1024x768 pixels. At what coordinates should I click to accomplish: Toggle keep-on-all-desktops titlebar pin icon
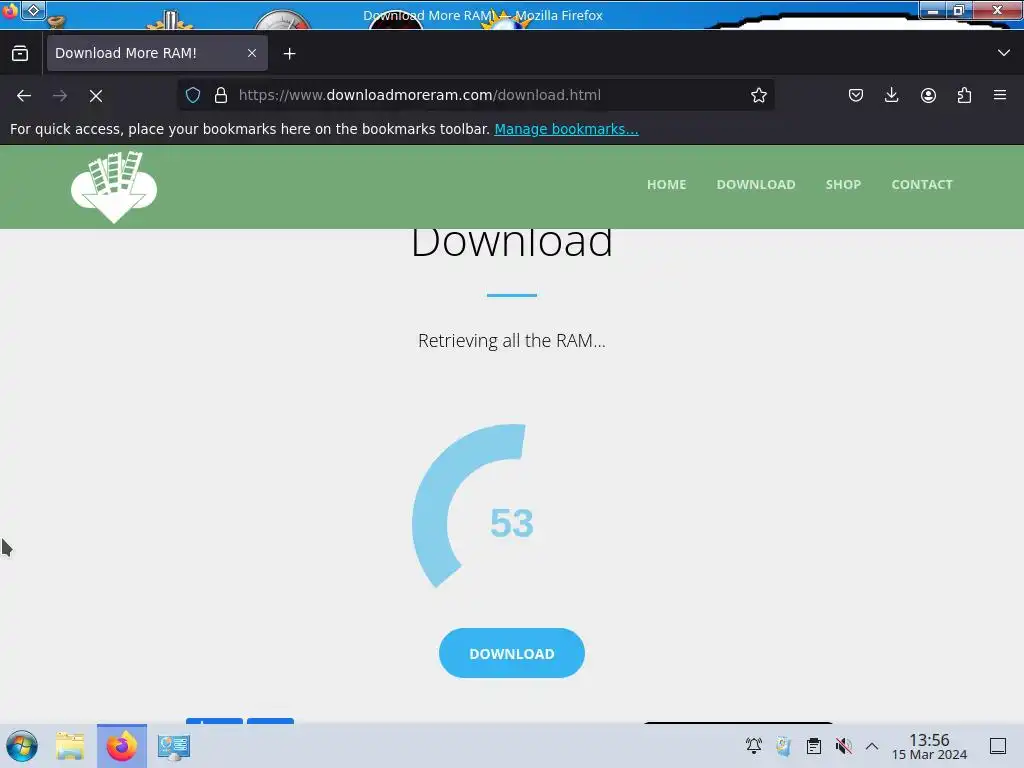33,10
